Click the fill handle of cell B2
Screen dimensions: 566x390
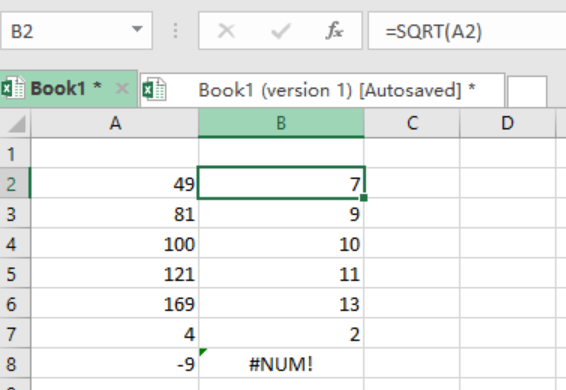[363, 198]
